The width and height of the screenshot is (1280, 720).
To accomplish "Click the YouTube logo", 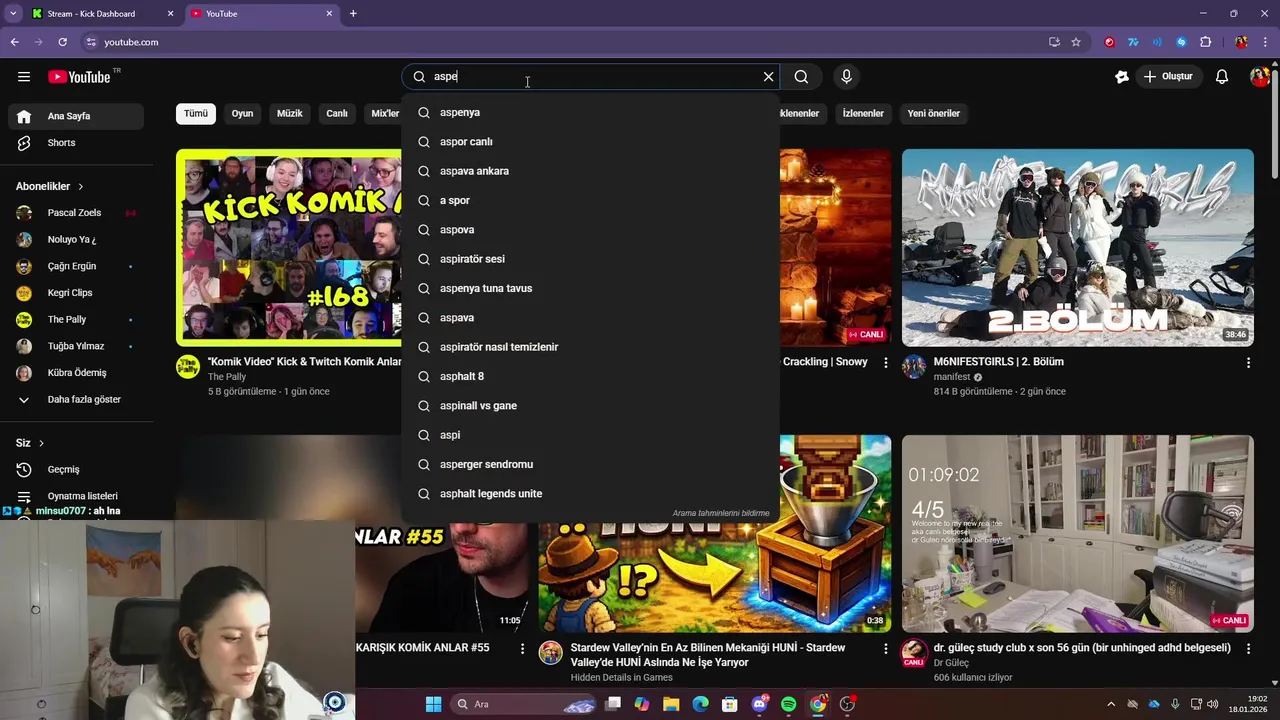I will click(x=79, y=77).
